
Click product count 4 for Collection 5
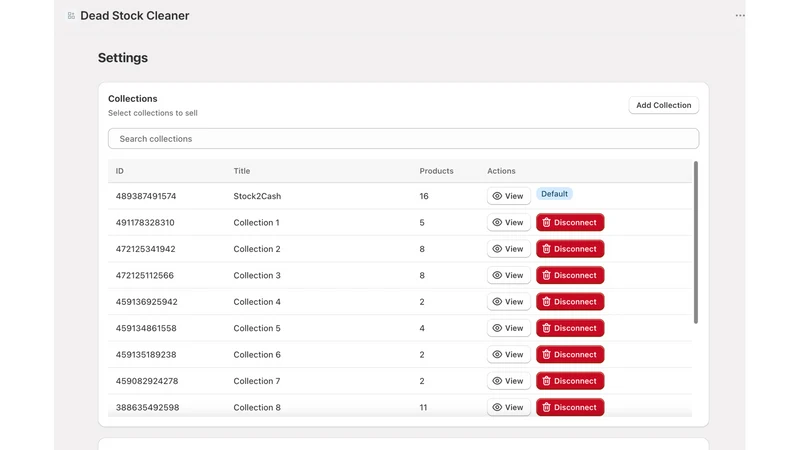422,328
